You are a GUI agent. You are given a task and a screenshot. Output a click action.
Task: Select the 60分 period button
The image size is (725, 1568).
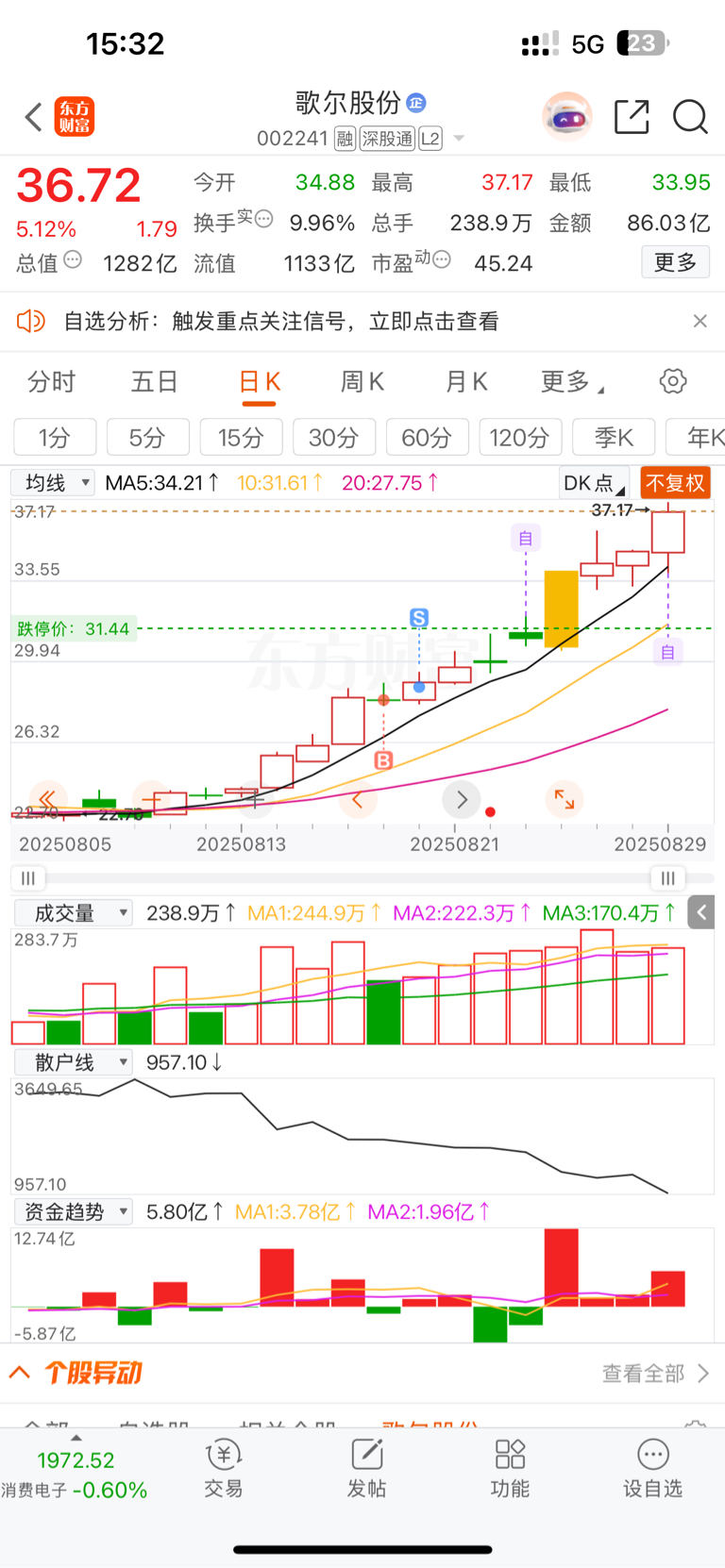click(x=427, y=438)
